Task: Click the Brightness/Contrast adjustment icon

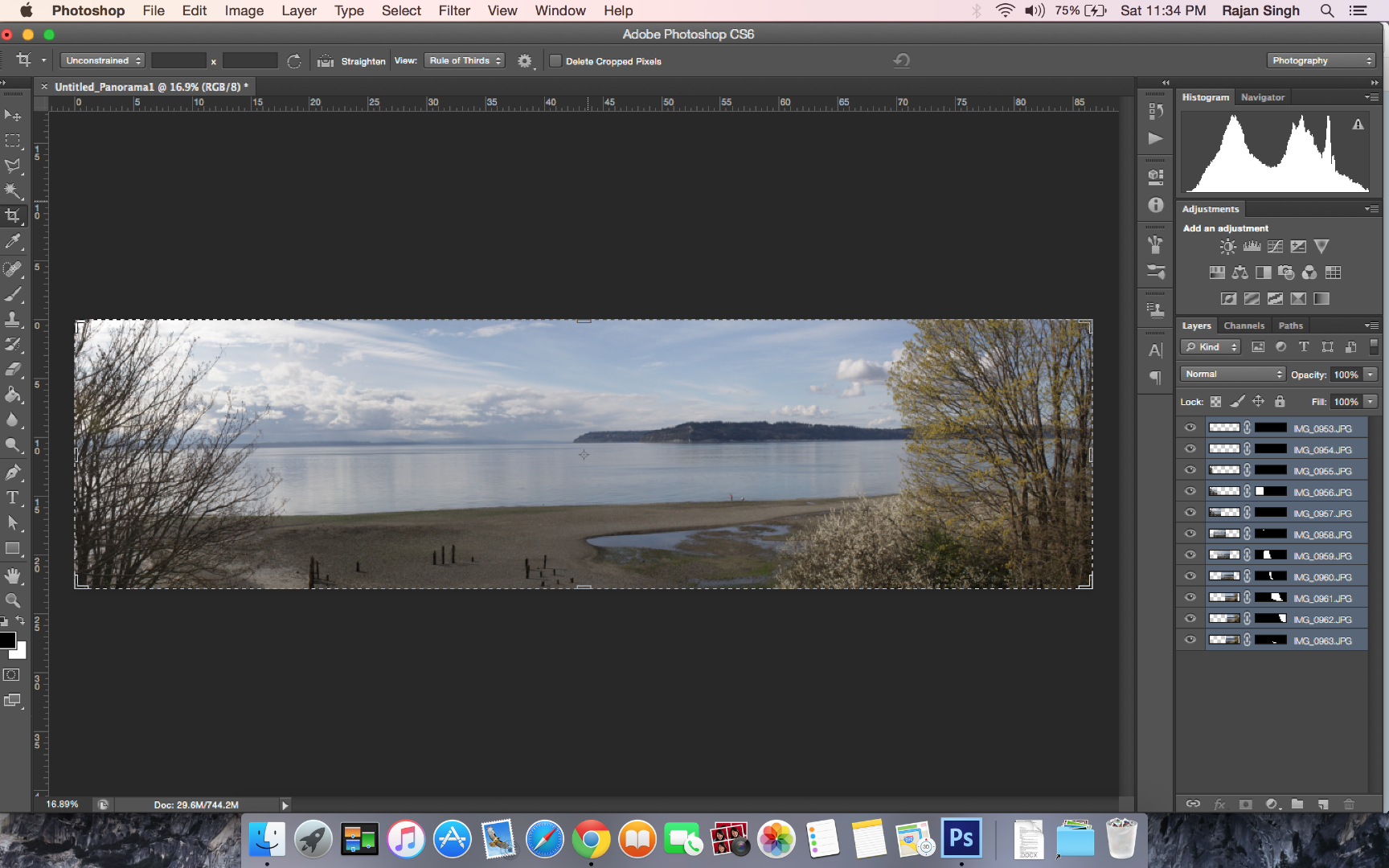Action: click(1227, 247)
